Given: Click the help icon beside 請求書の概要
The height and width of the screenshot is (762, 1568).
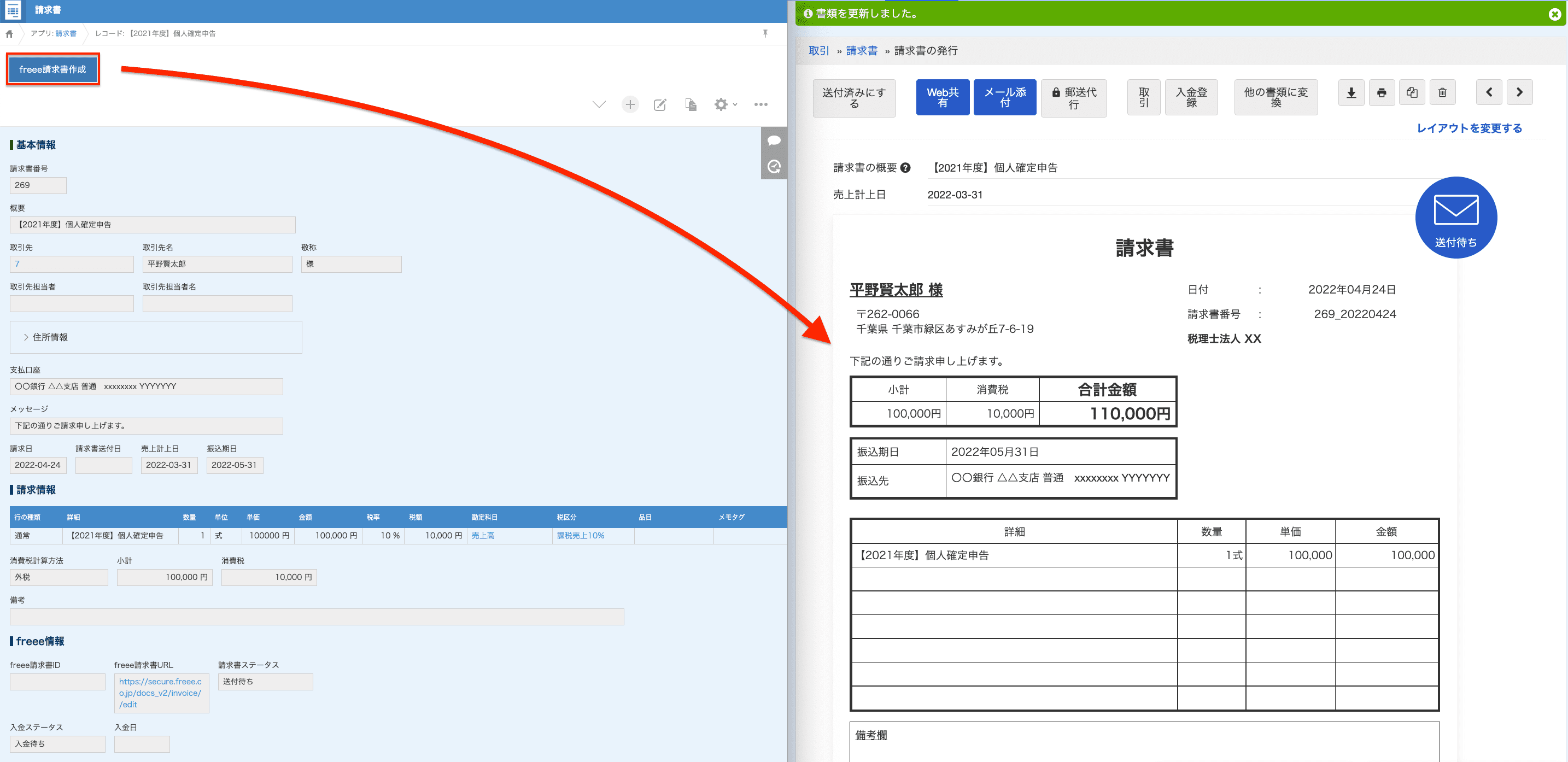Looking at the screenshot, I should (x=905, y=168).
